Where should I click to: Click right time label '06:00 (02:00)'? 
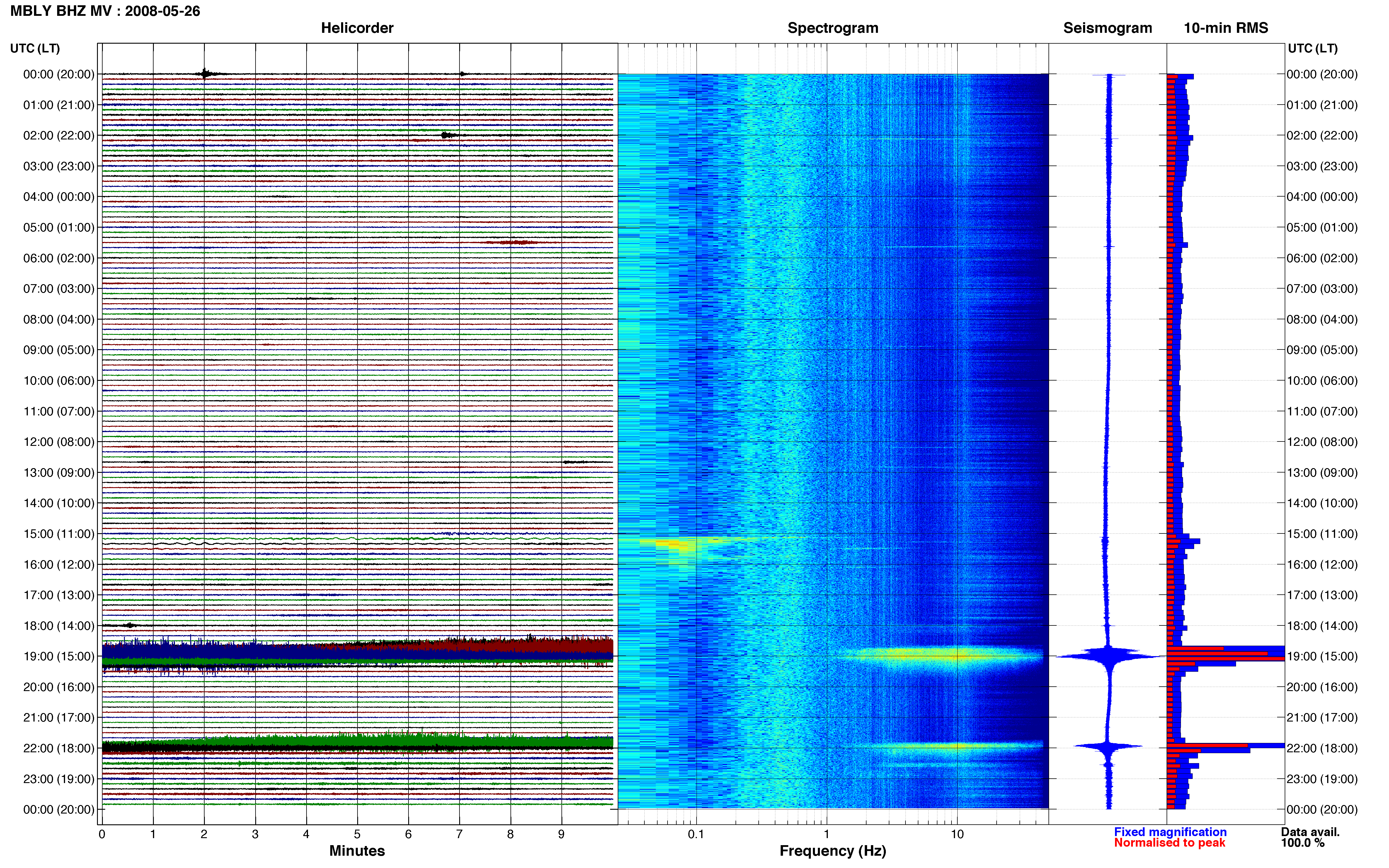1322,258
